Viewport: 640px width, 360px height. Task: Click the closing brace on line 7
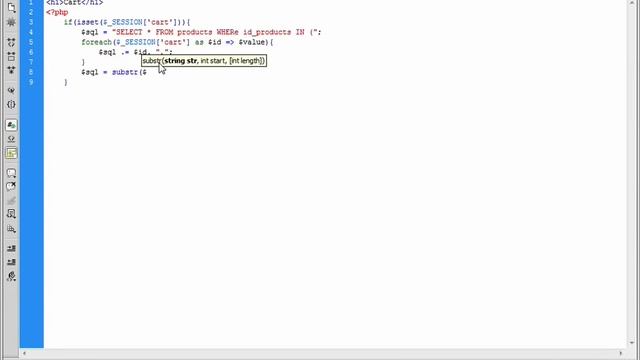pyautogui.click(x=83, y=62)
